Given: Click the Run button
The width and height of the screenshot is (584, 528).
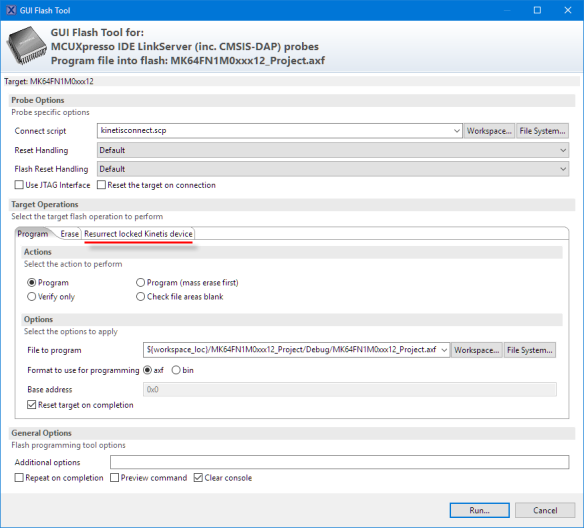Looking at the screenshot, I should pos(479,510).
